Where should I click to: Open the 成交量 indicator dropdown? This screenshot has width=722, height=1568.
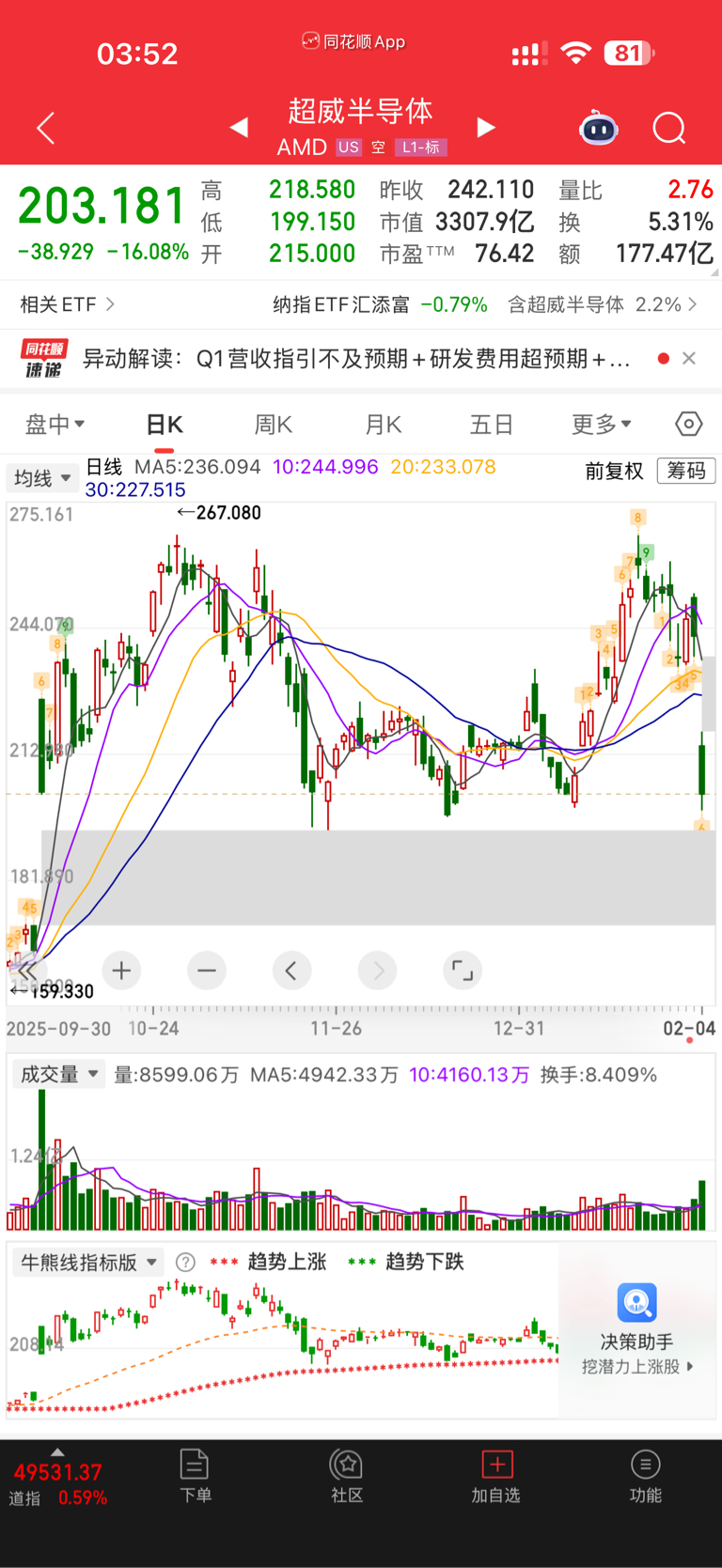tap(58, 1074)
